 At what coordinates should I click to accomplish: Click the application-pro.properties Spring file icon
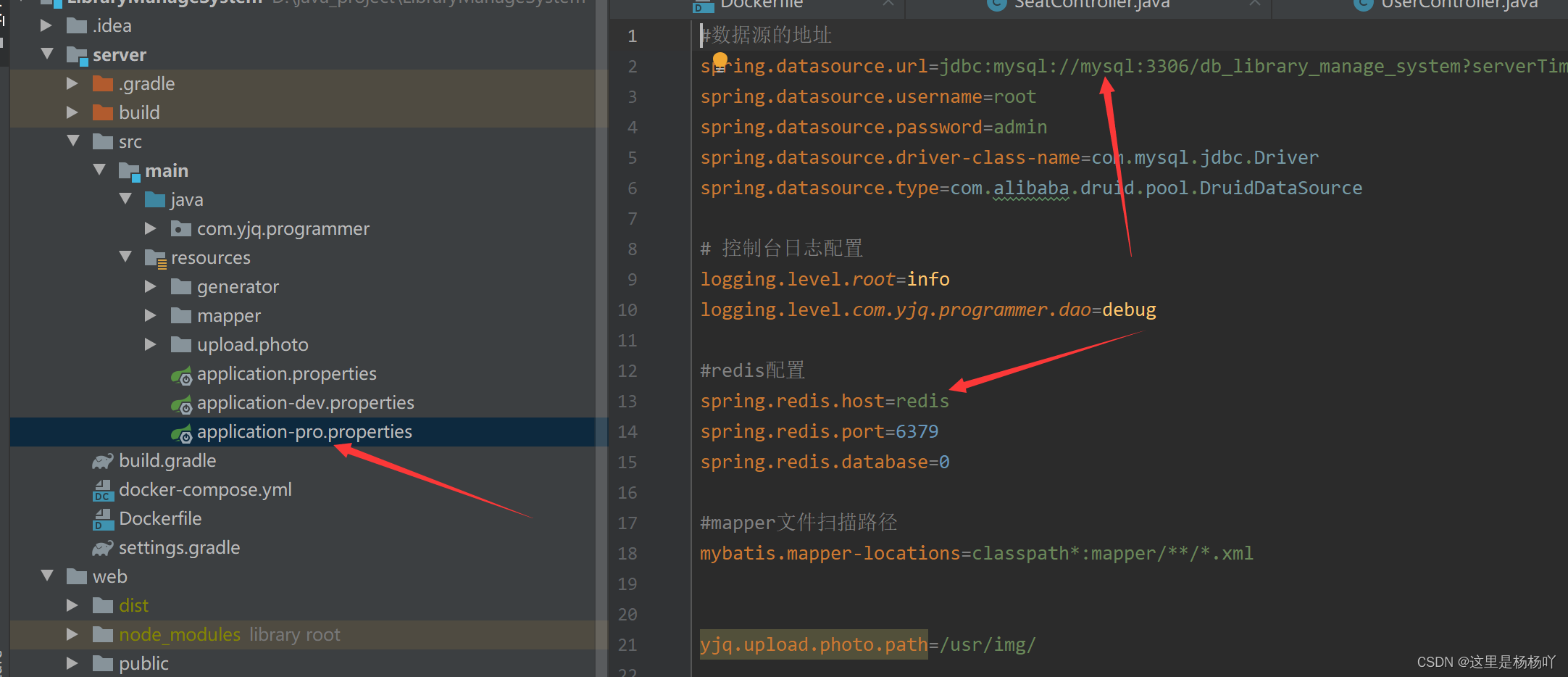click(x=181, y=433)
